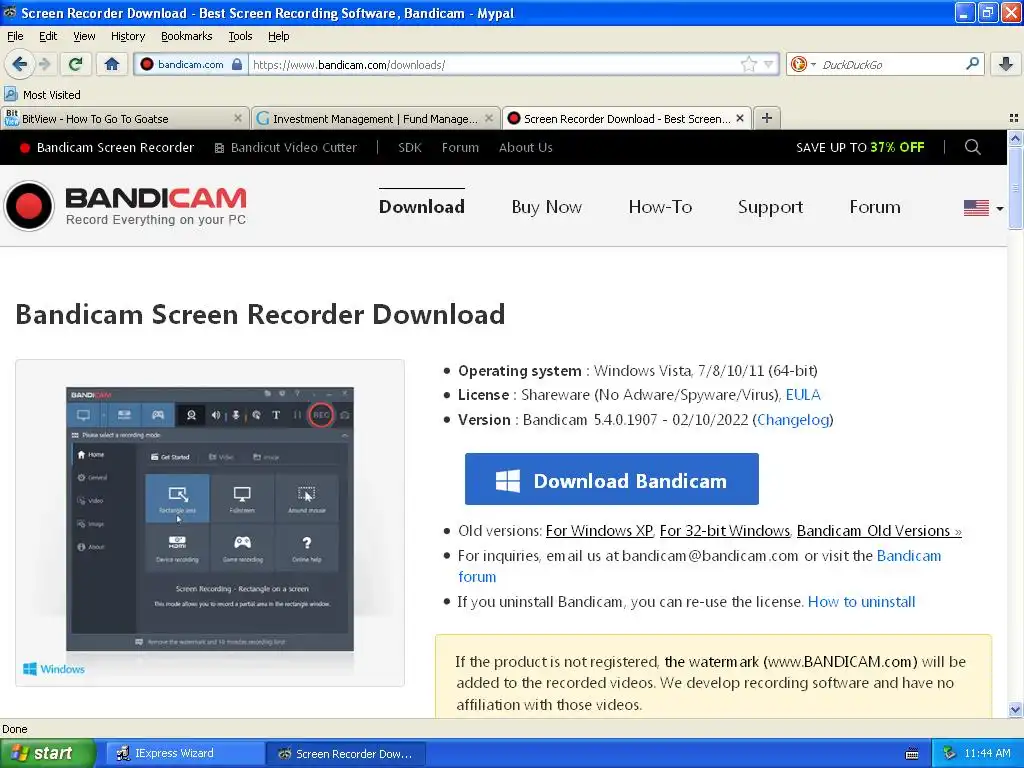Select the Download navigation item
This screenshot has height=768, width=1024.
(x=422, y=206)
